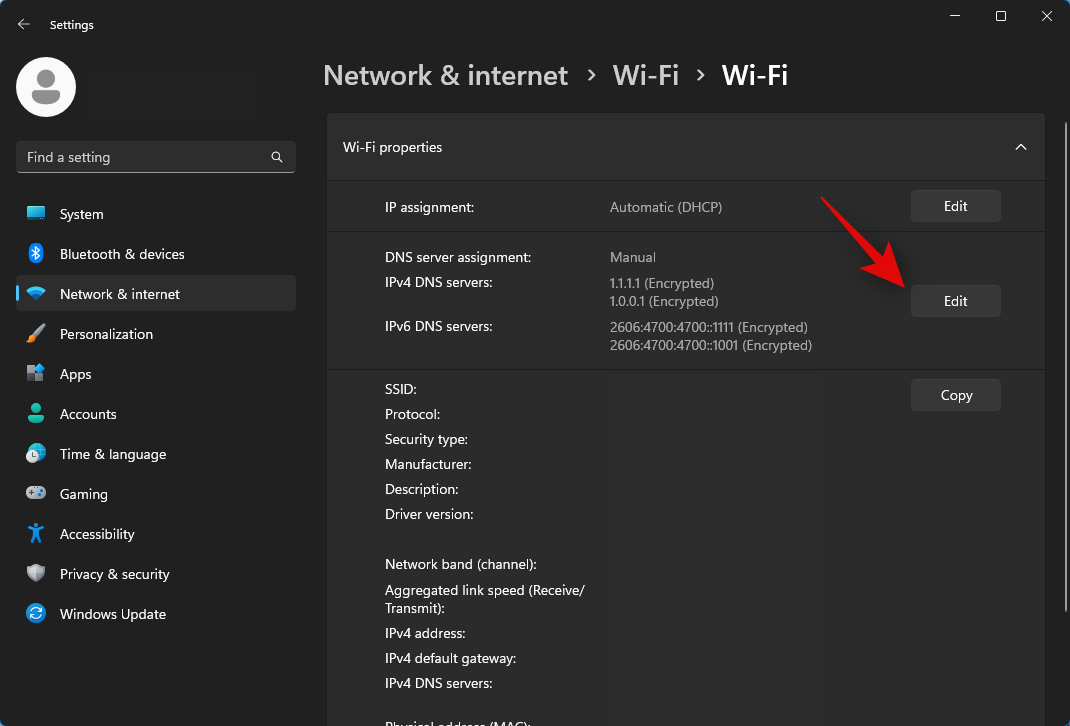Screen dimensions: 1070x726
Task: Click the search magnifier icon
Action: pyautogui.click(x=277, y=157)
